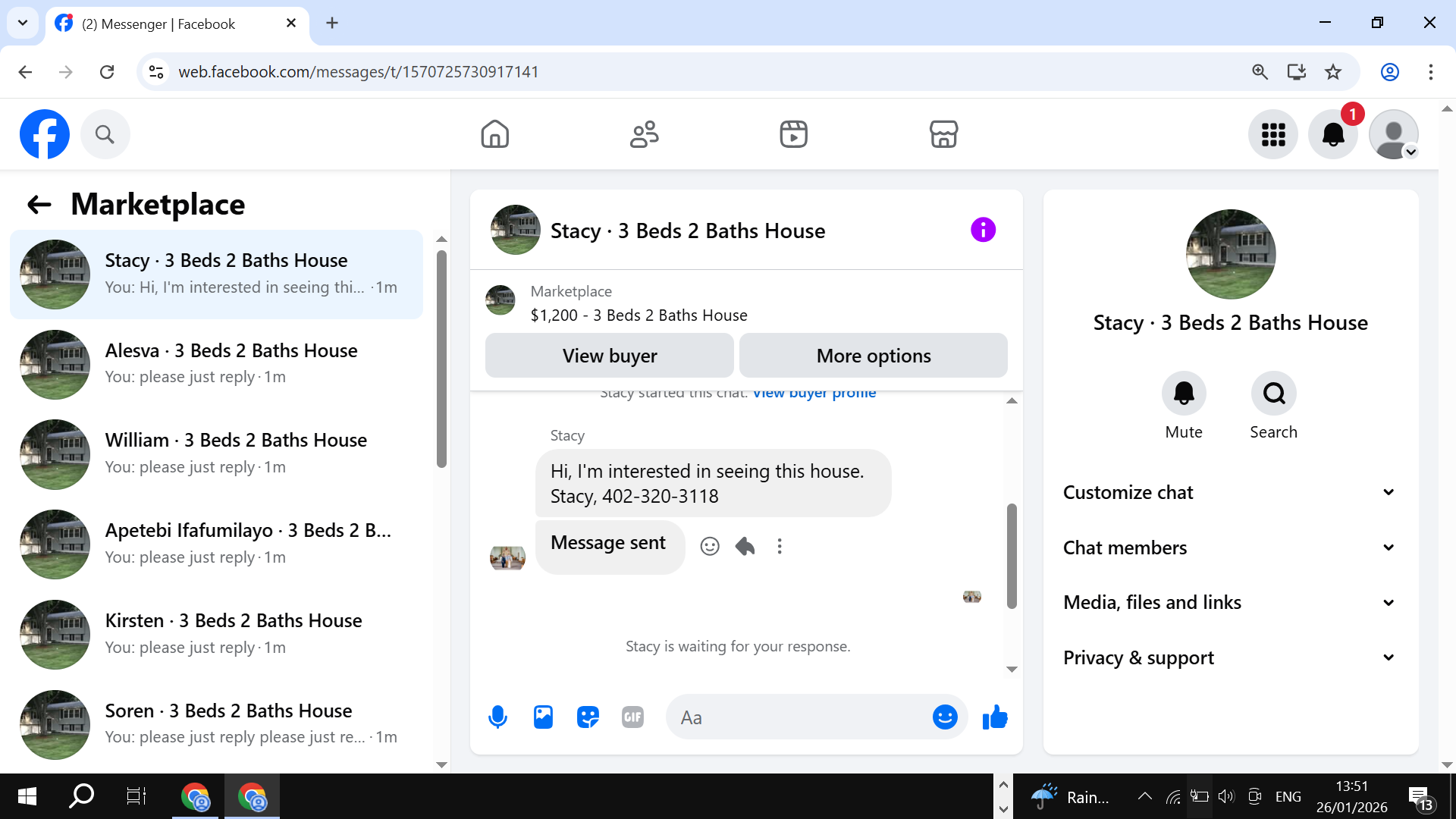Expand Media, files and links section
Image resolution: width=1456 pixels, height=819 pixels.
(1229, 602)
